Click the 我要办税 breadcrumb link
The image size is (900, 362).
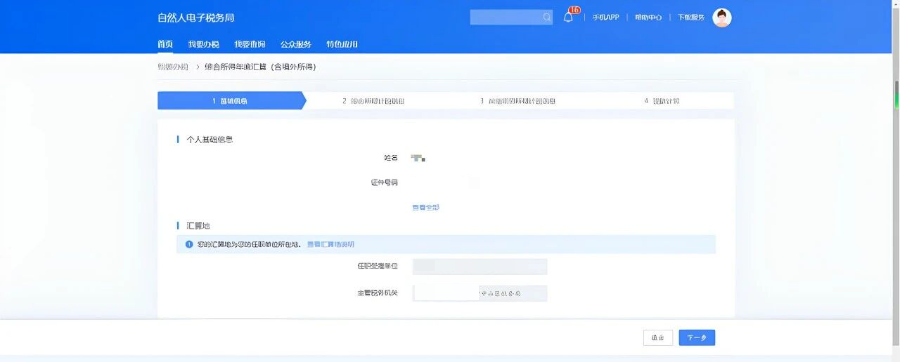(173, 67)
